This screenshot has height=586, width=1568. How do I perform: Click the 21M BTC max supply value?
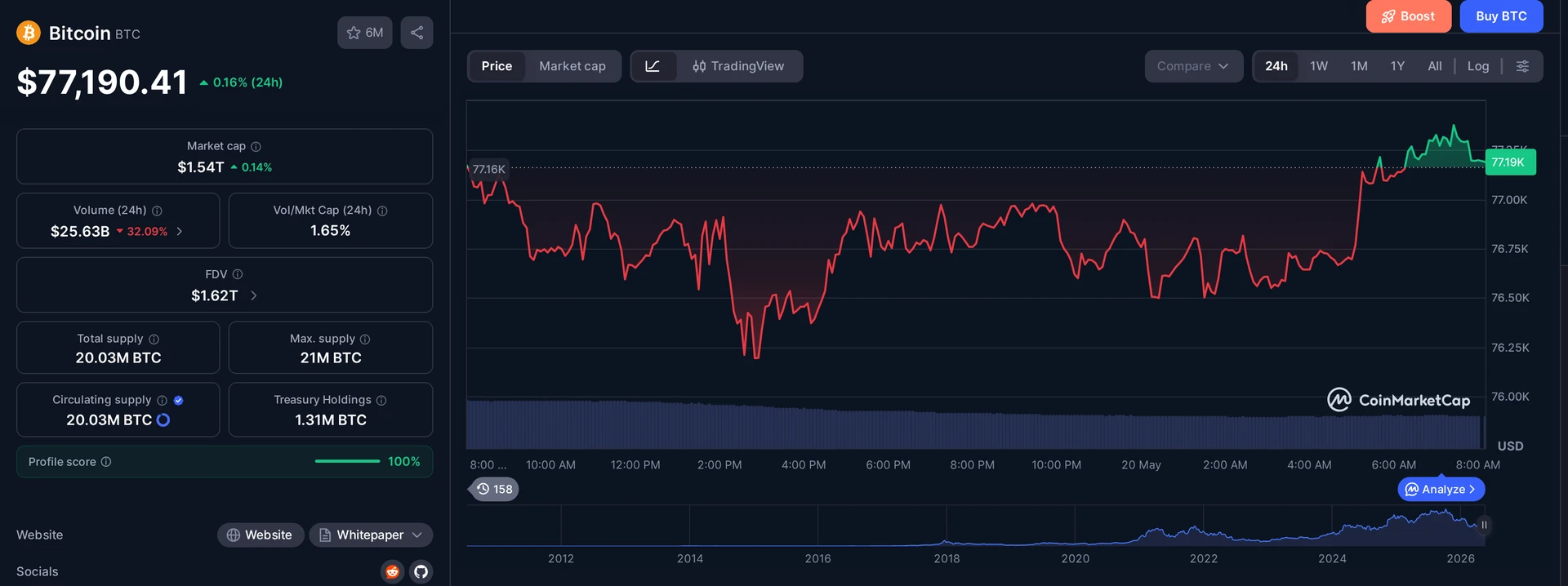331,358
